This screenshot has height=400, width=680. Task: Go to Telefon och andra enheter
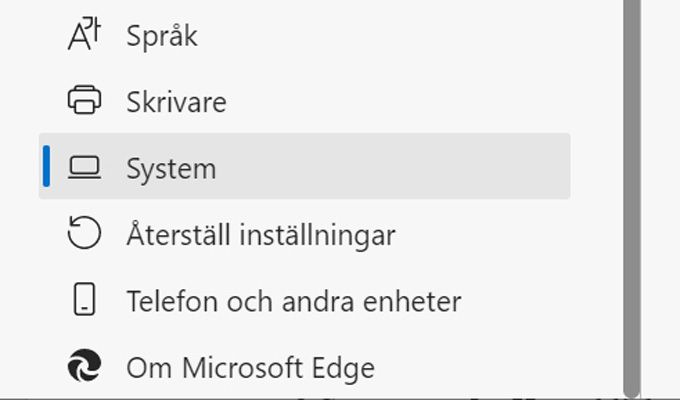coord(304,300)
